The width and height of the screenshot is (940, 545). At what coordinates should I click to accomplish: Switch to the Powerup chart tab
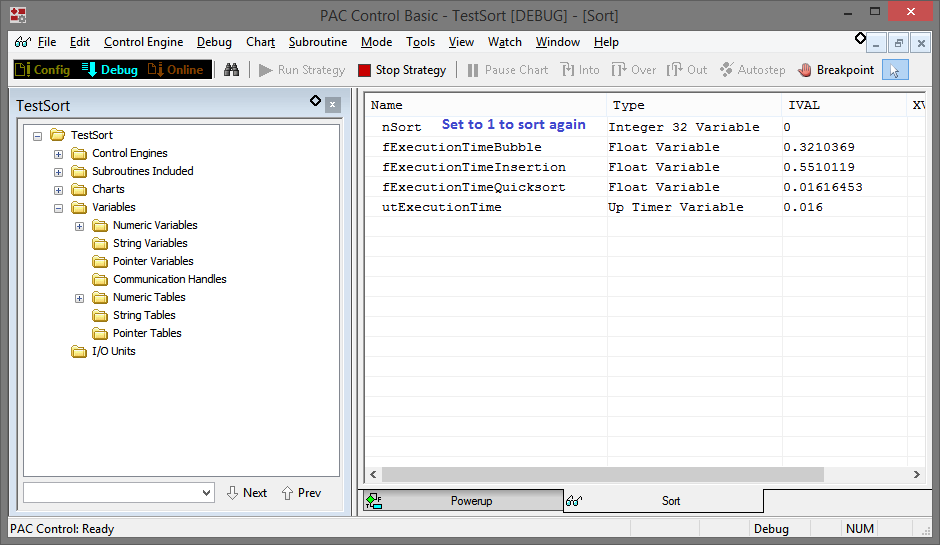pyautogui.click(x=463, y=501)
